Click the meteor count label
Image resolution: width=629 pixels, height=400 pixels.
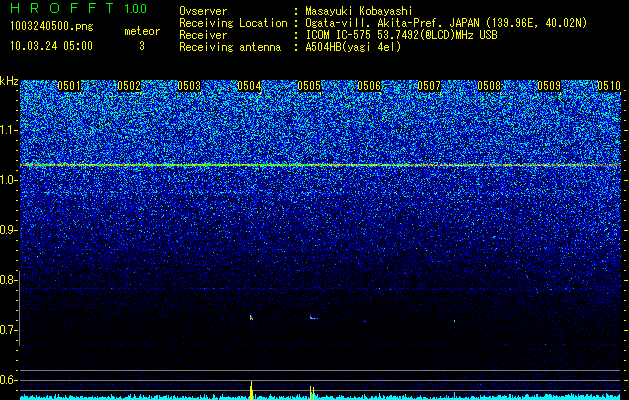(142, 31)
